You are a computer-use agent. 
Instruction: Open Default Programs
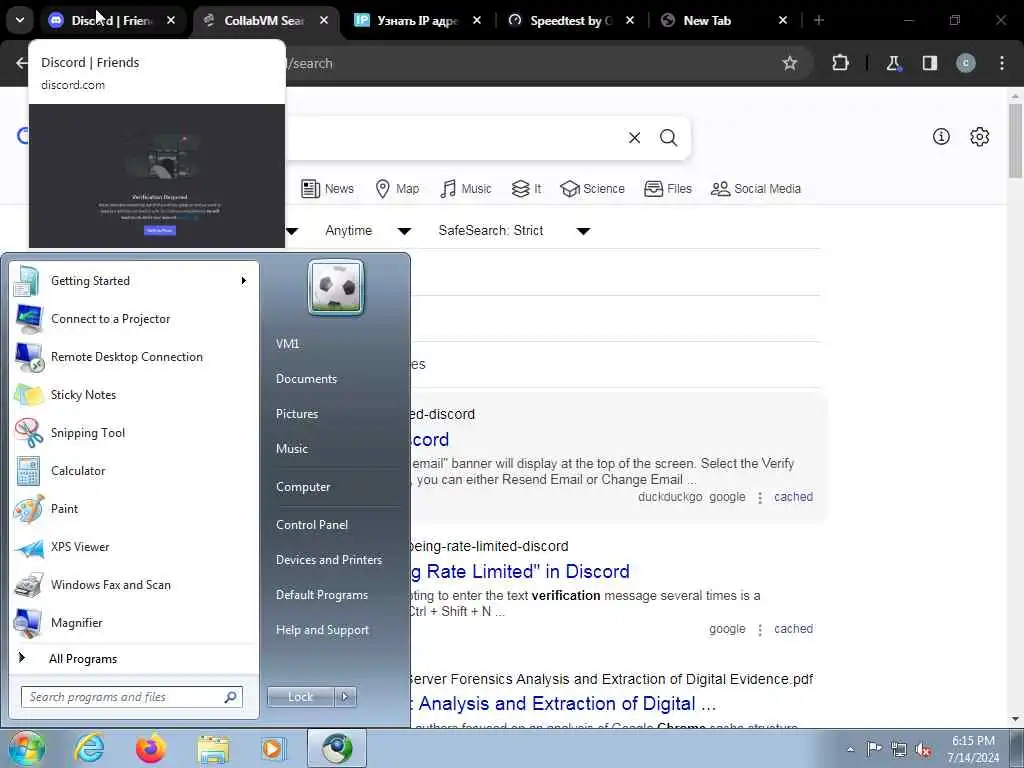(x=322, y=595)
